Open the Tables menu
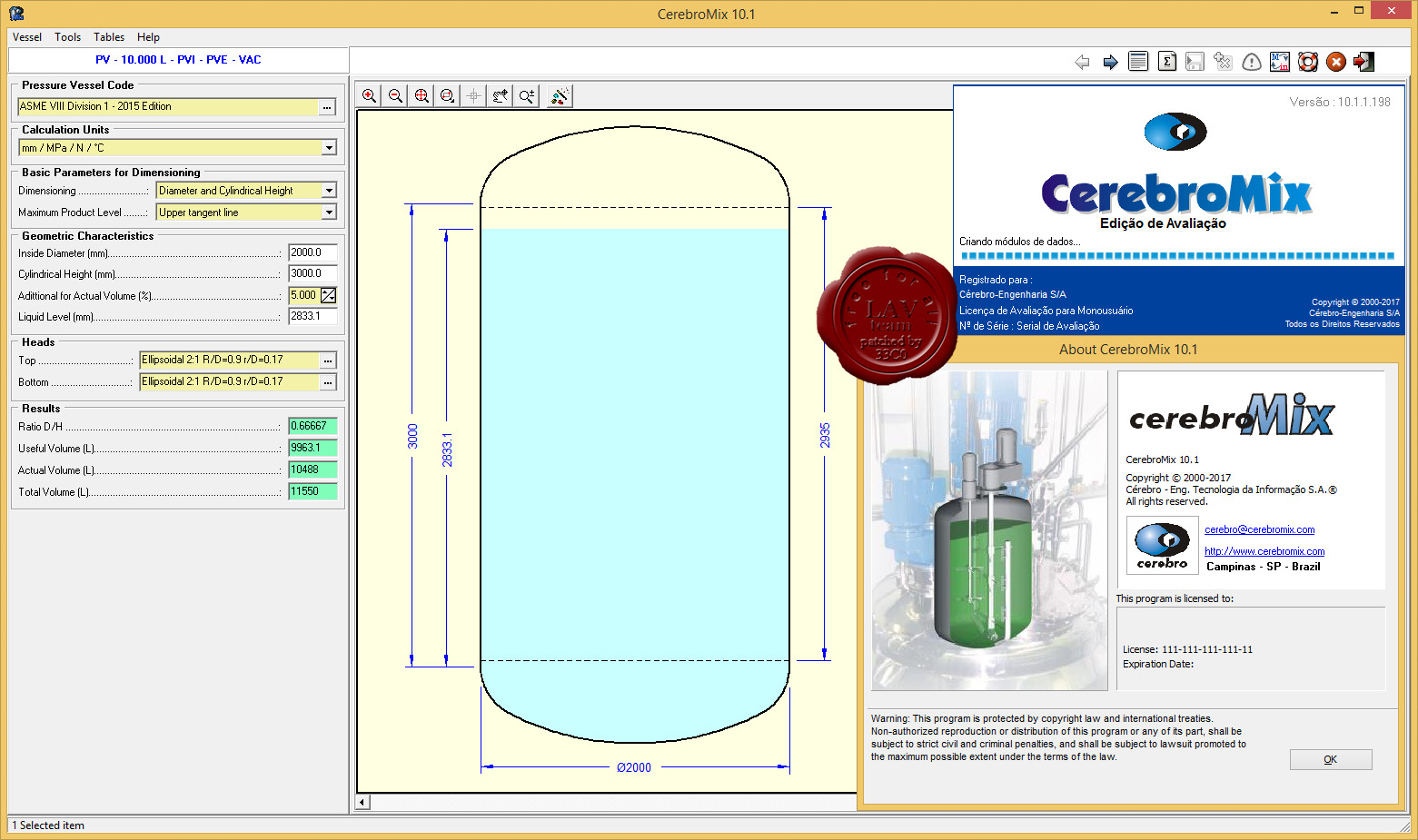 coord(109,37)
